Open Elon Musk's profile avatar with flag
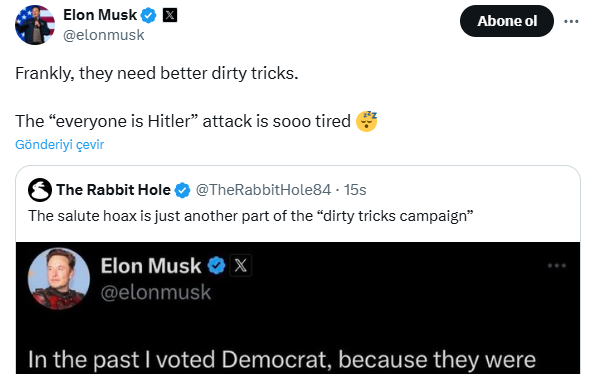The height and width of the screenshot is (374, 593). [x=35, y=25]
